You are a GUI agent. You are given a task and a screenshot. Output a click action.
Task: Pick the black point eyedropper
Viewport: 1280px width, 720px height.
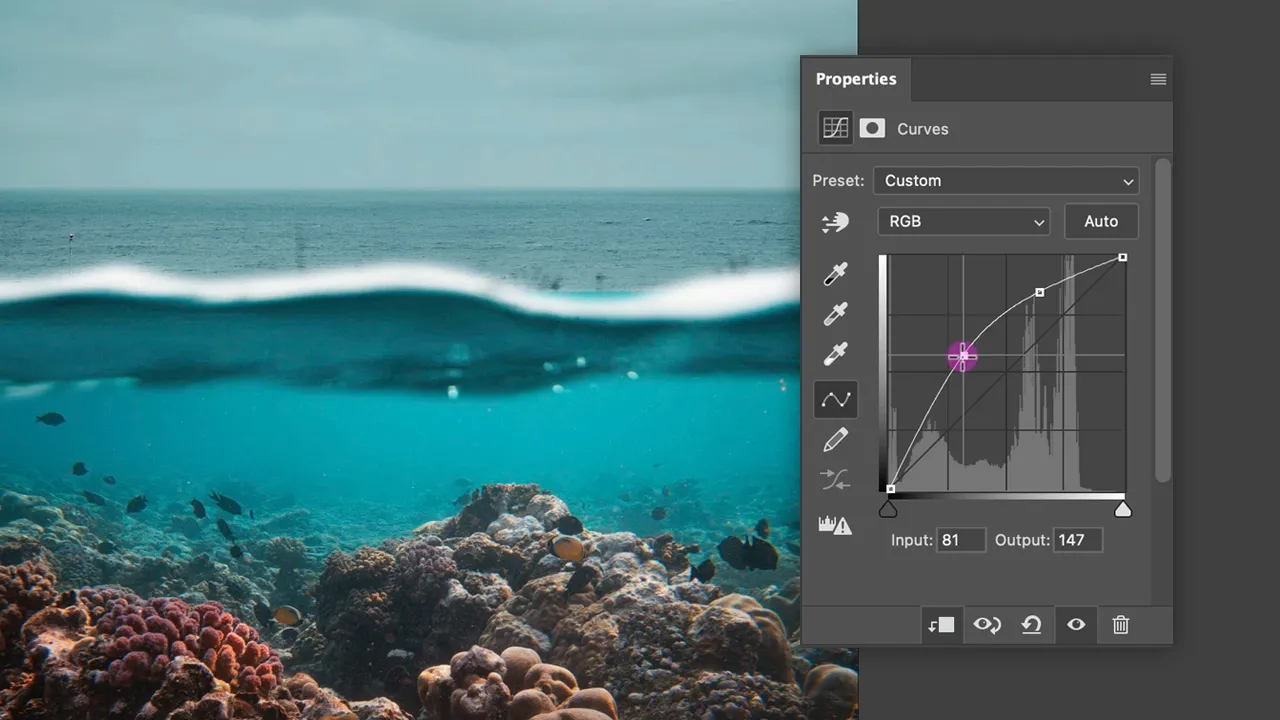(x=835, y=274)
